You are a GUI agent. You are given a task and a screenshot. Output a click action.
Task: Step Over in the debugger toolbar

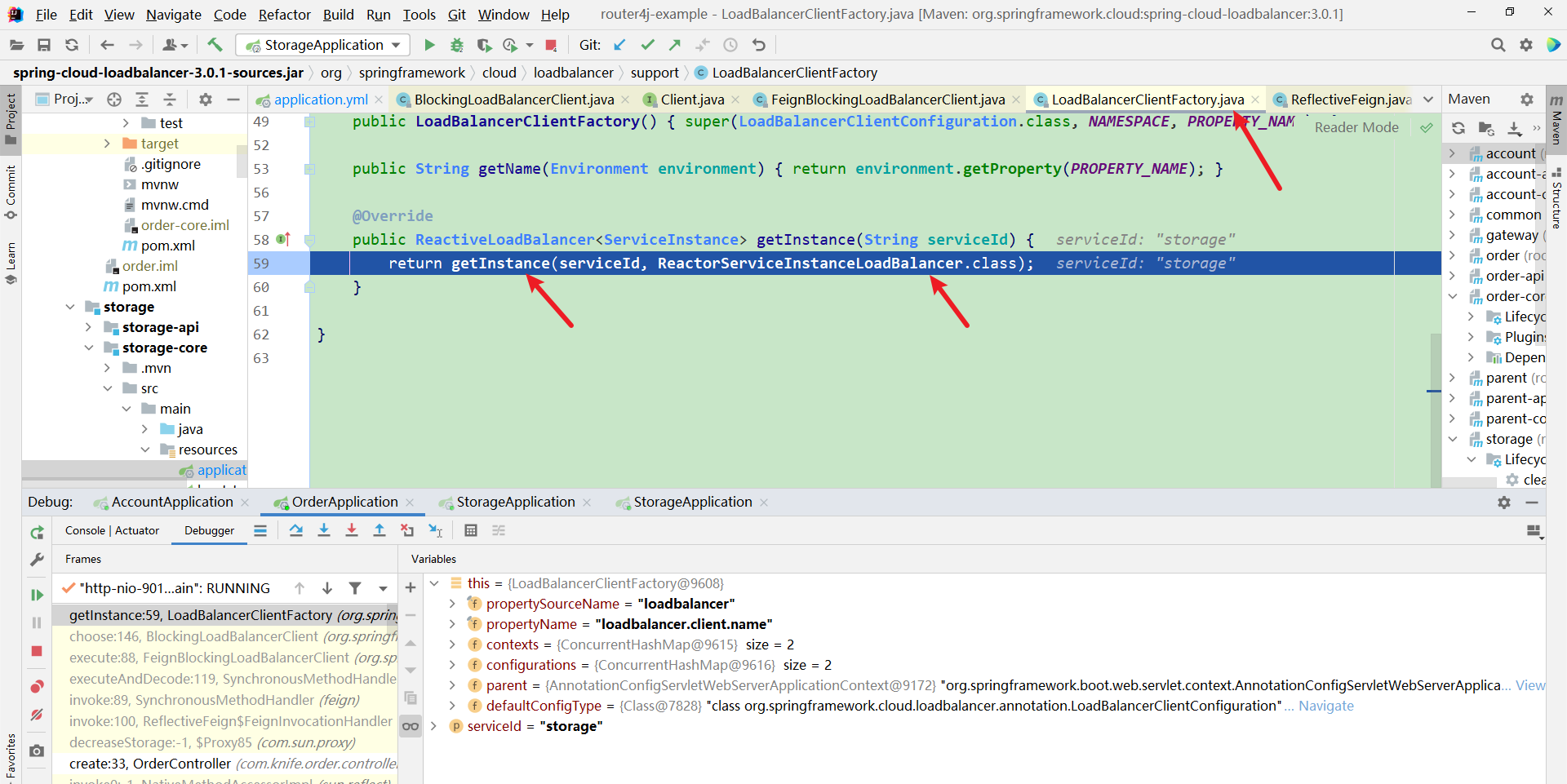[297, 530]
